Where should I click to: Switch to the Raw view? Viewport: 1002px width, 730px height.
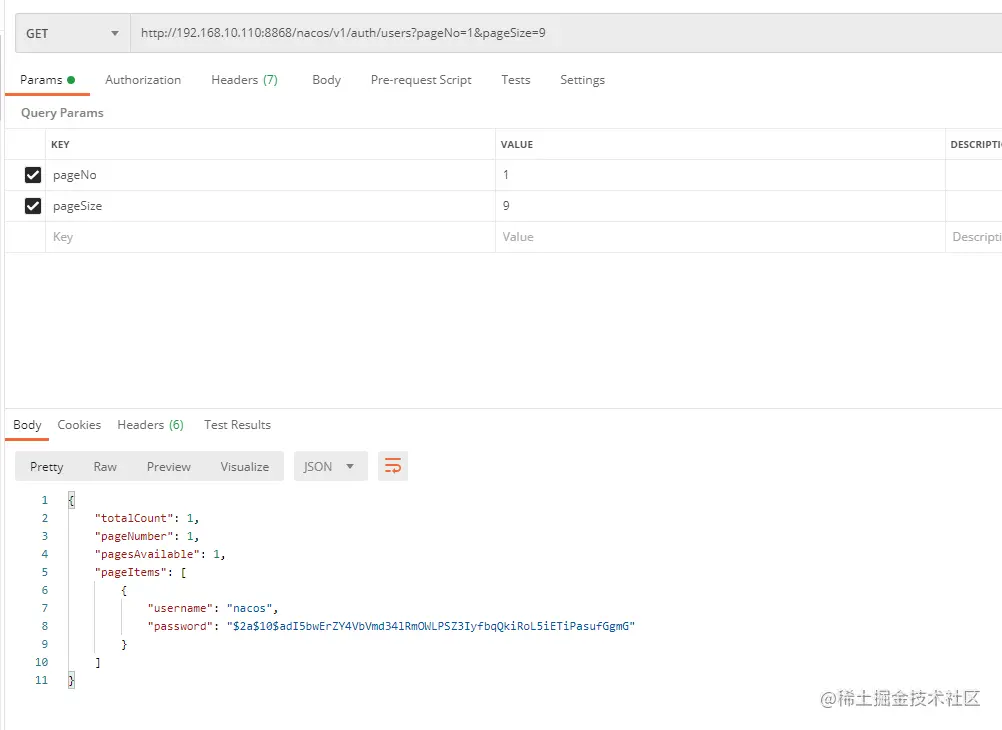[105, 467]
